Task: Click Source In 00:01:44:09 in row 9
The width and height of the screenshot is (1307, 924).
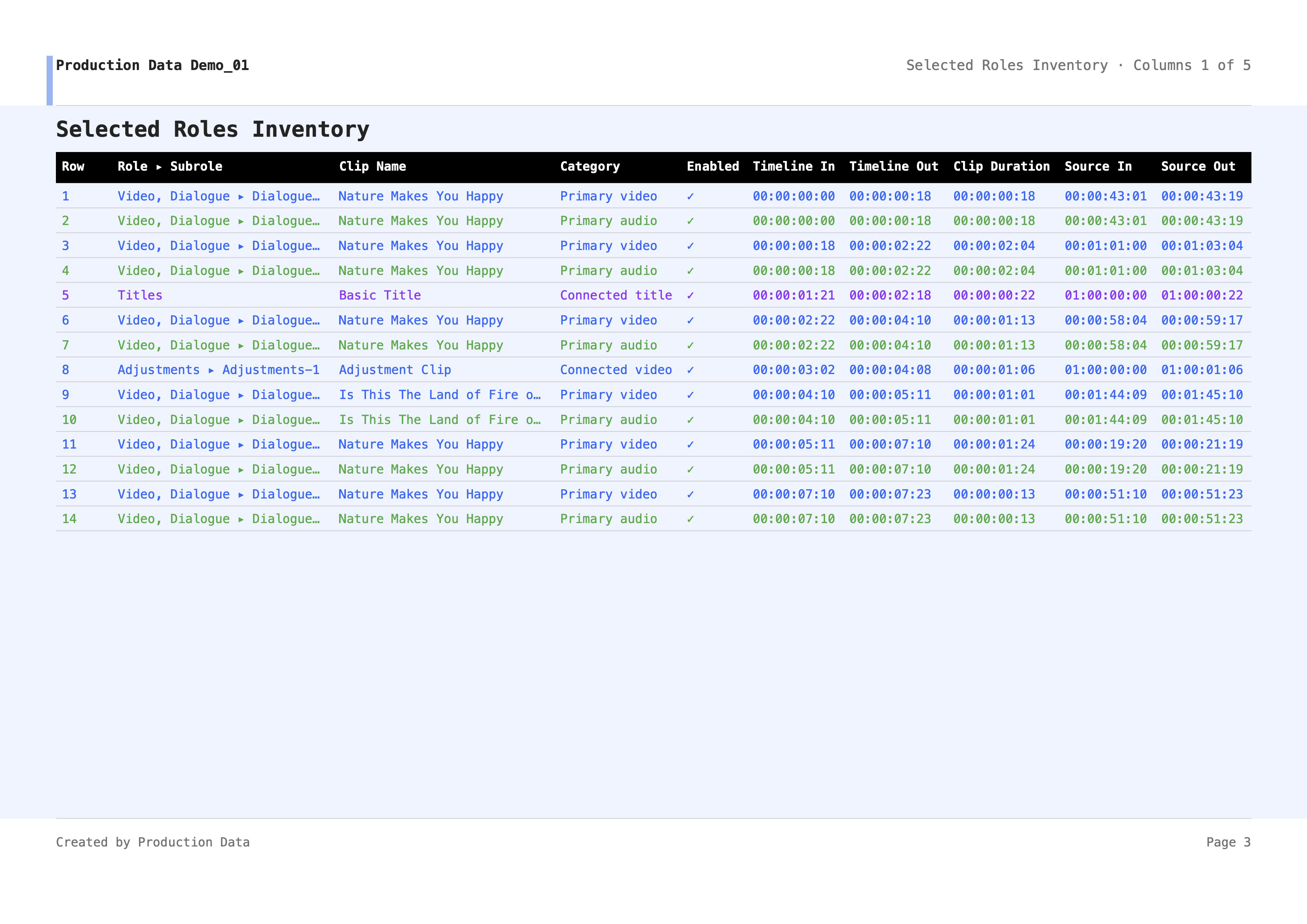Action: click(x=1105, y=395)
